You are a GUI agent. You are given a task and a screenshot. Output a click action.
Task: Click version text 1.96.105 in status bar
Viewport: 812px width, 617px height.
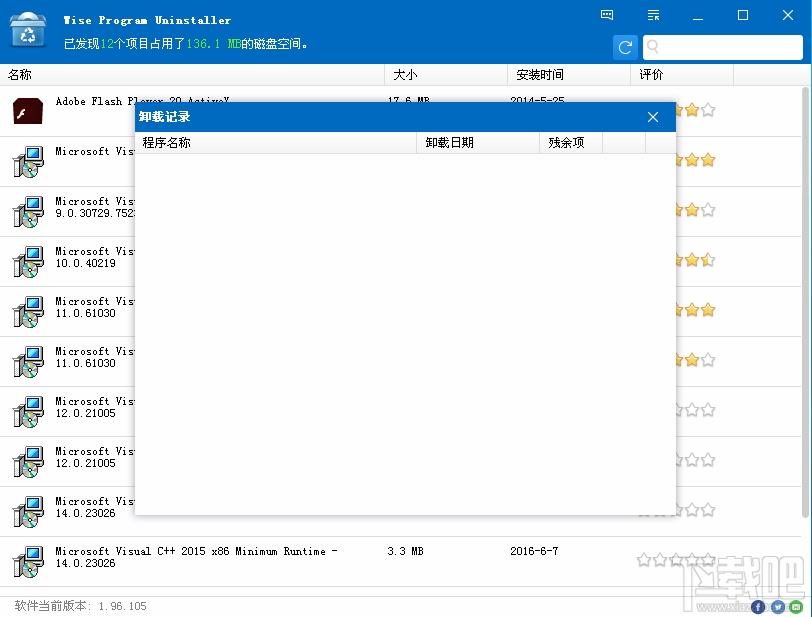122,606
